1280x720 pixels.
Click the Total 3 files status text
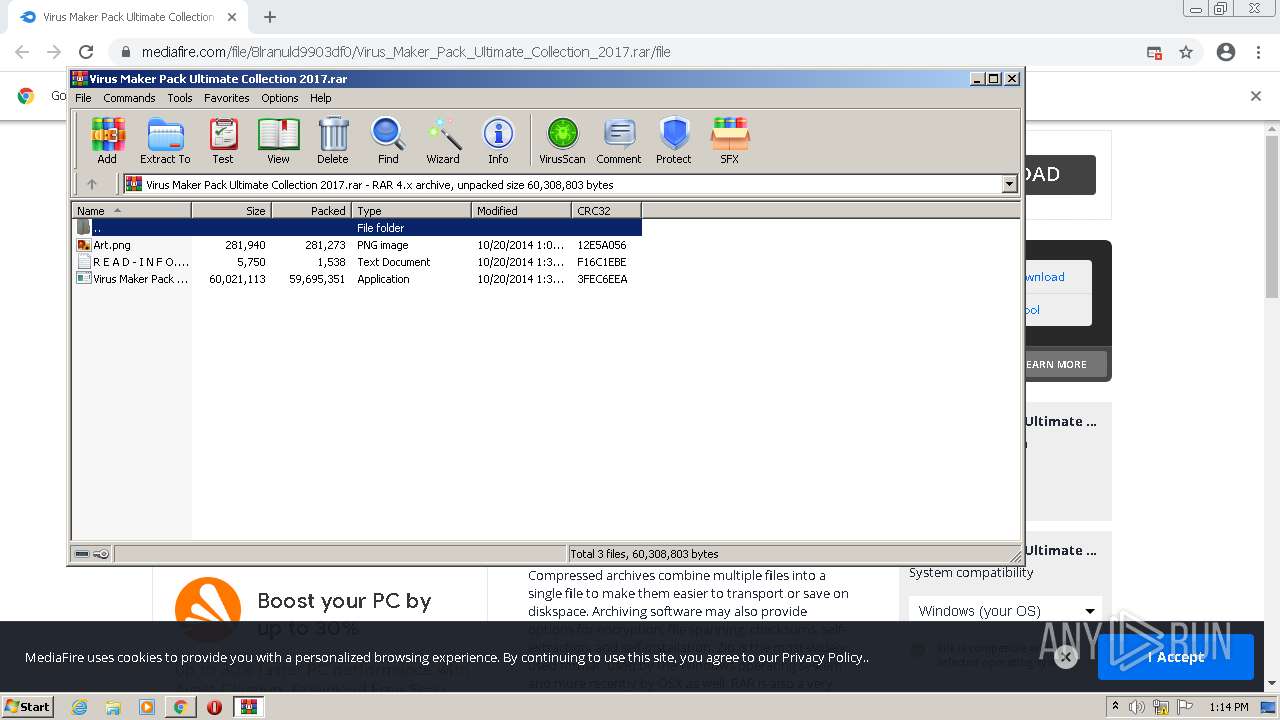[644, 554]
